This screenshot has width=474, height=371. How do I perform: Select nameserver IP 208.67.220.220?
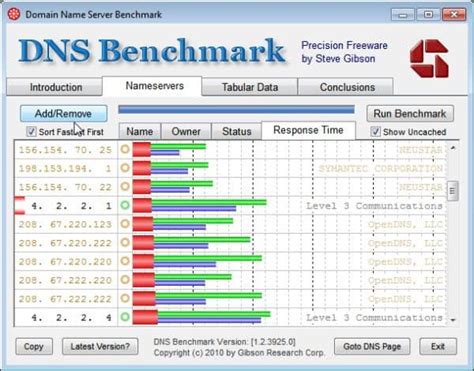click(65, 261)
